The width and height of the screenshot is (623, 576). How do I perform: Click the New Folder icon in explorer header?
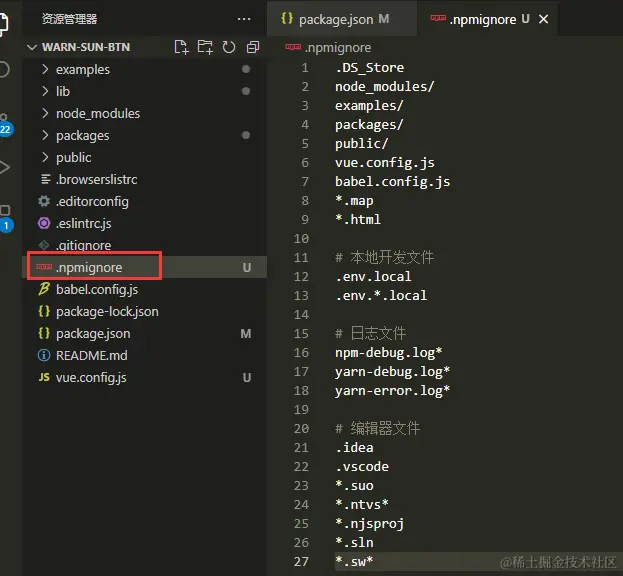tap(205, 47)
